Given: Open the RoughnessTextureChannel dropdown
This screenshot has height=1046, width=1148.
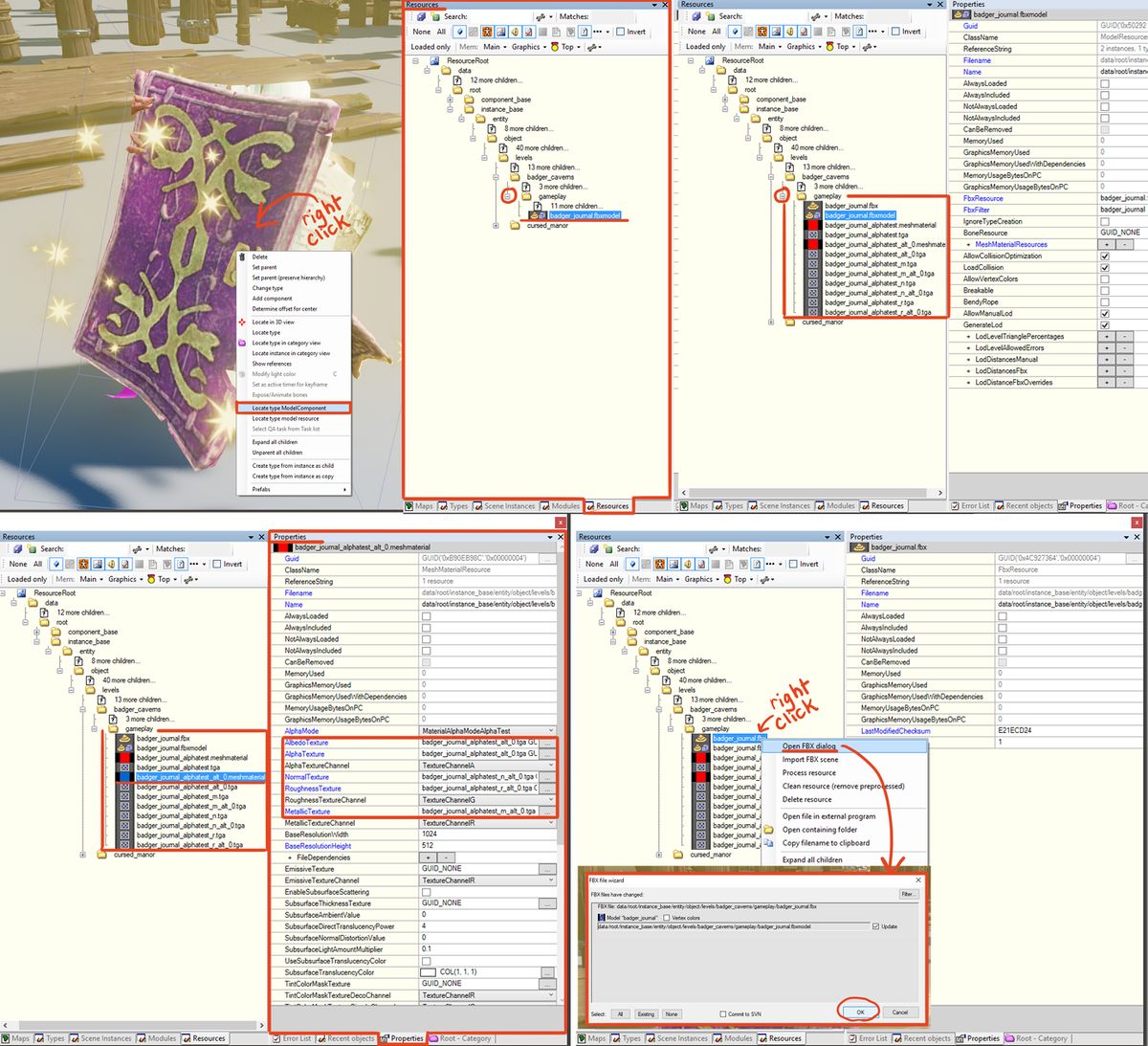Looking at the screenshot, I should 550,800.
